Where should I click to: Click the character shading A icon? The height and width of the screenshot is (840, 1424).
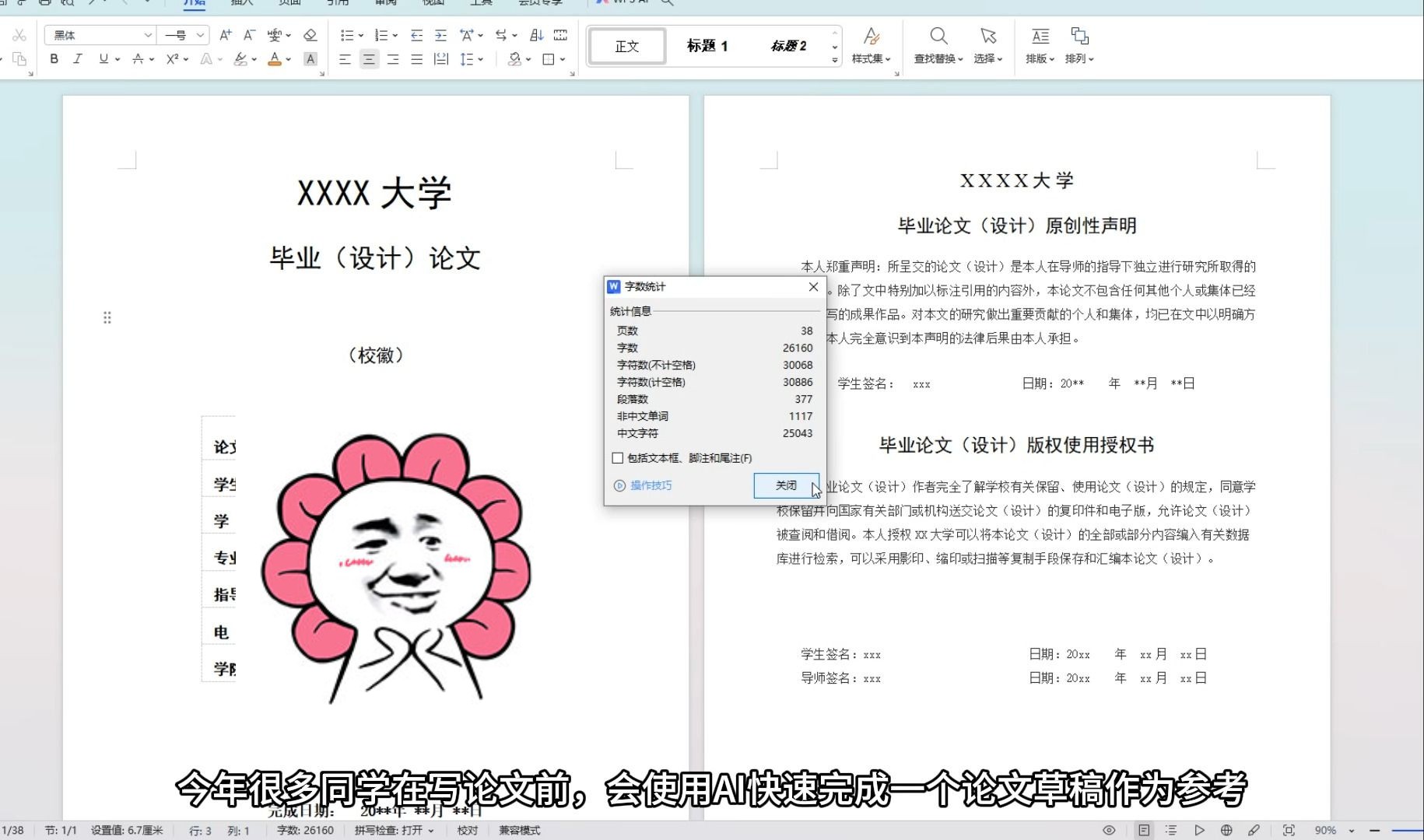(310, 59)
